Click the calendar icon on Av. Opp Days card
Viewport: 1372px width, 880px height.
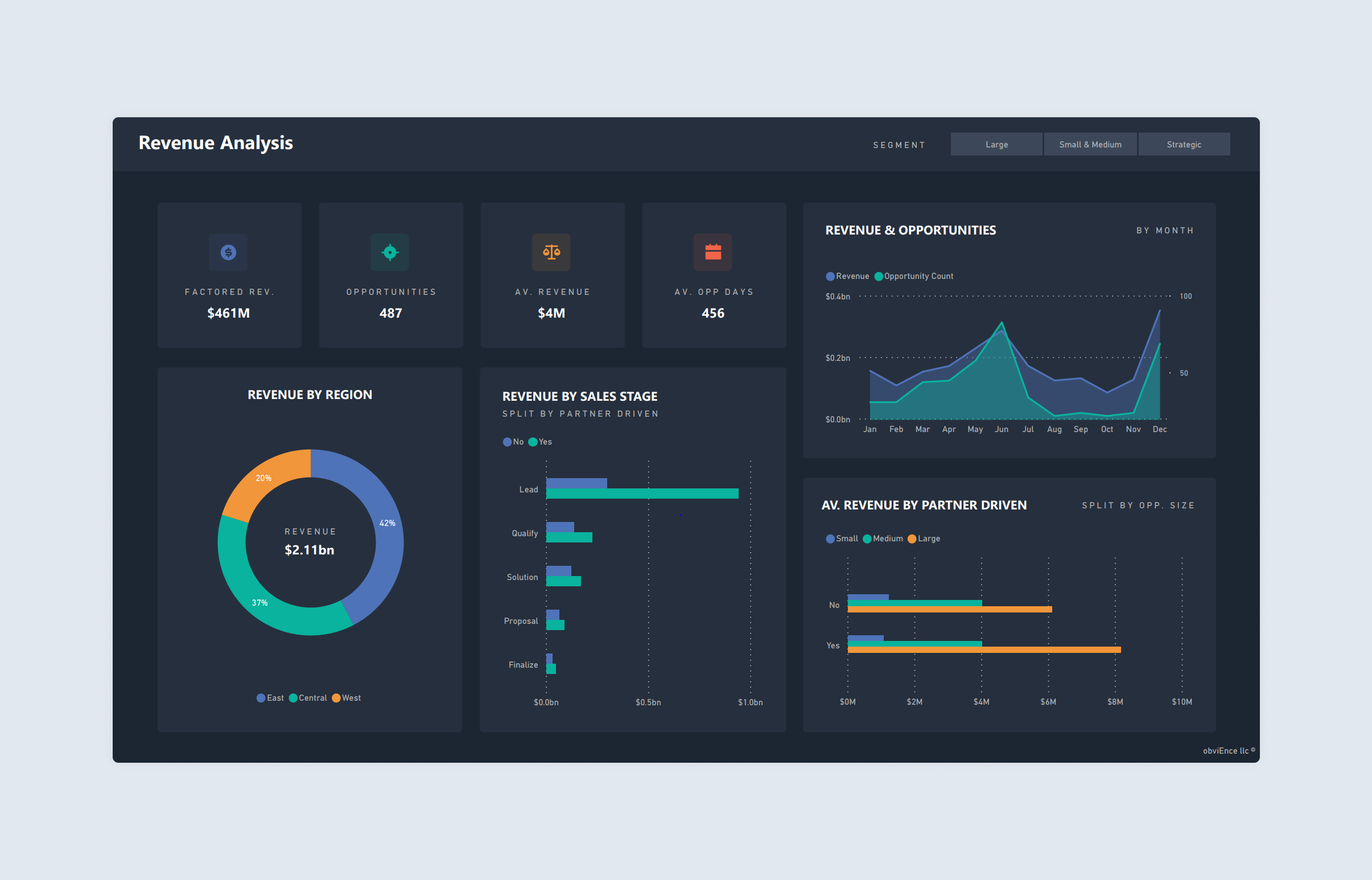(x=714, y=252)
